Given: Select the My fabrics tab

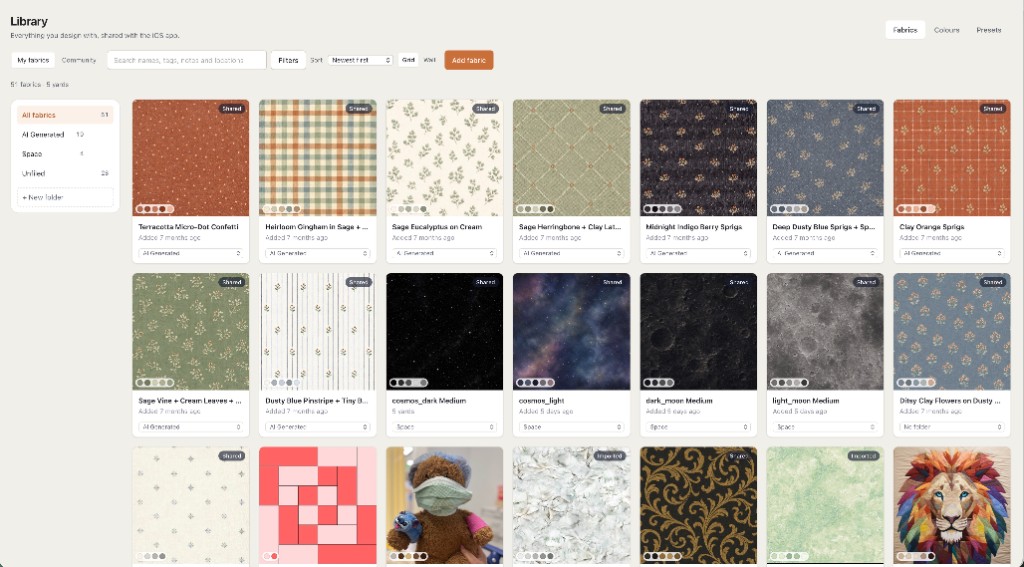Looking at the screenshot, I should (33, 60).
